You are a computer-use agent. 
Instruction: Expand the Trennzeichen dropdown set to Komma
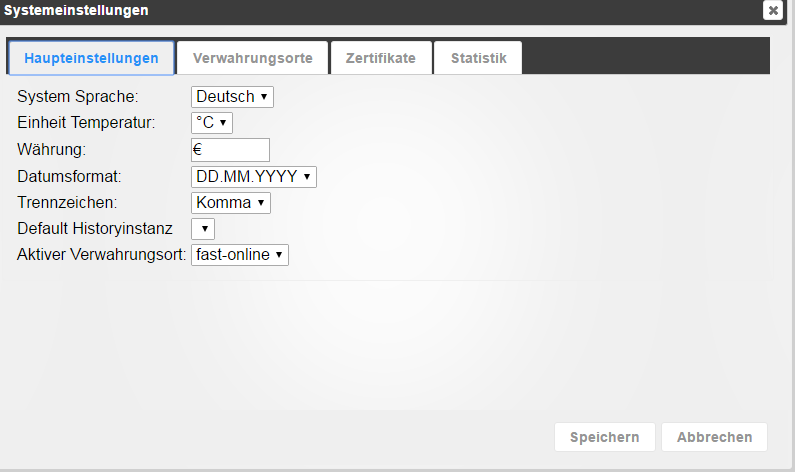(231, 203)
